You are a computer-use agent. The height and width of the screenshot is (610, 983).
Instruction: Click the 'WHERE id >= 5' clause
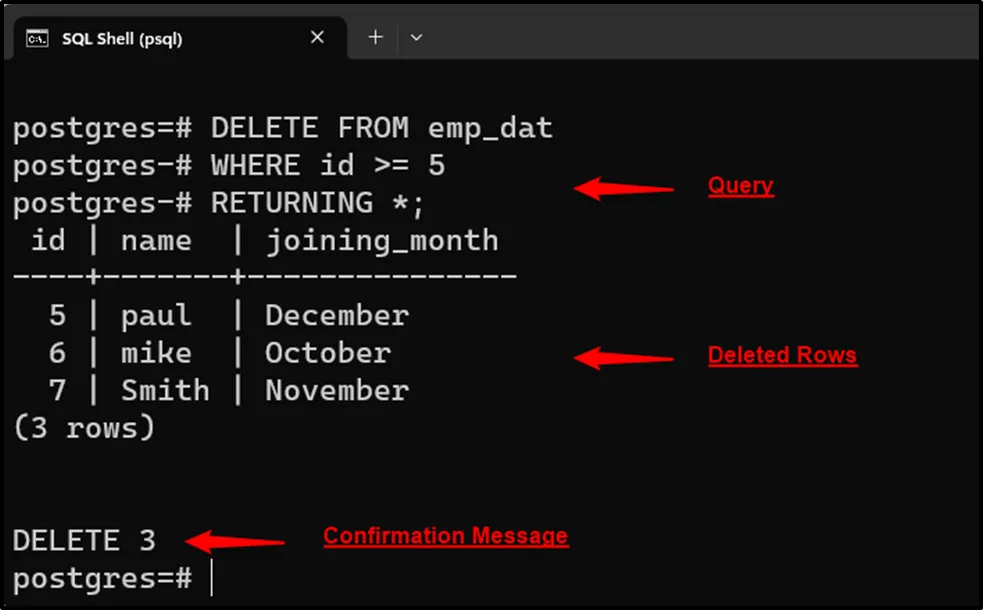tap(327, 166)
